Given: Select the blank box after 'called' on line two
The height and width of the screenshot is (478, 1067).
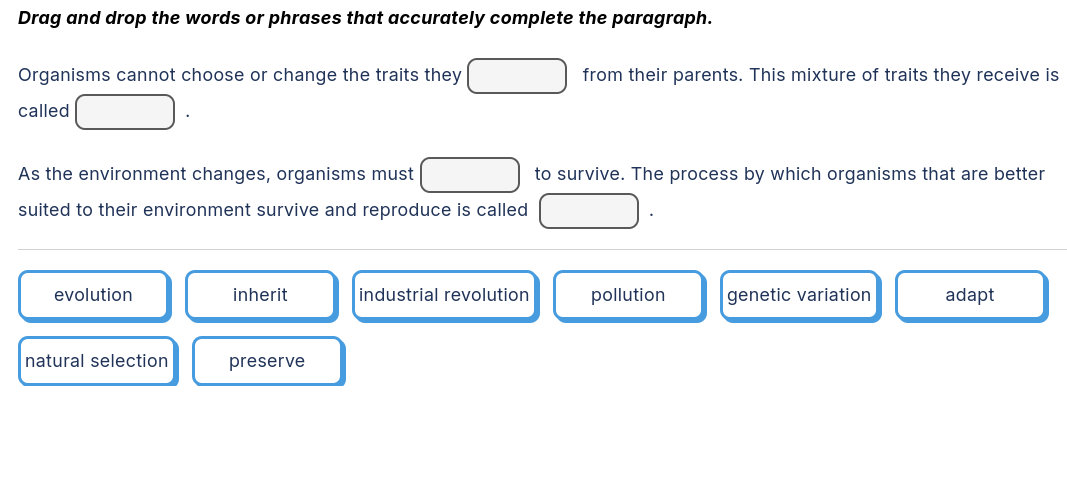Looking at the screenshot, I should tap(125, 112).
